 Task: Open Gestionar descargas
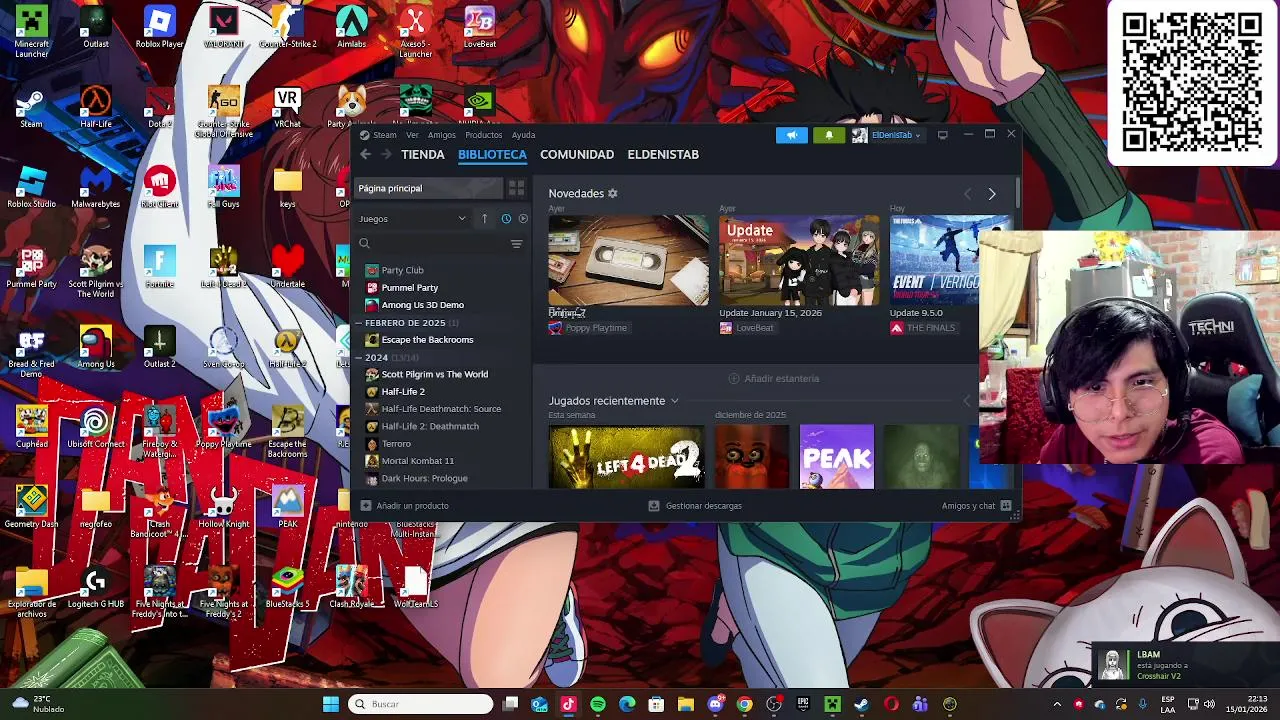click(x=695, y=506)
